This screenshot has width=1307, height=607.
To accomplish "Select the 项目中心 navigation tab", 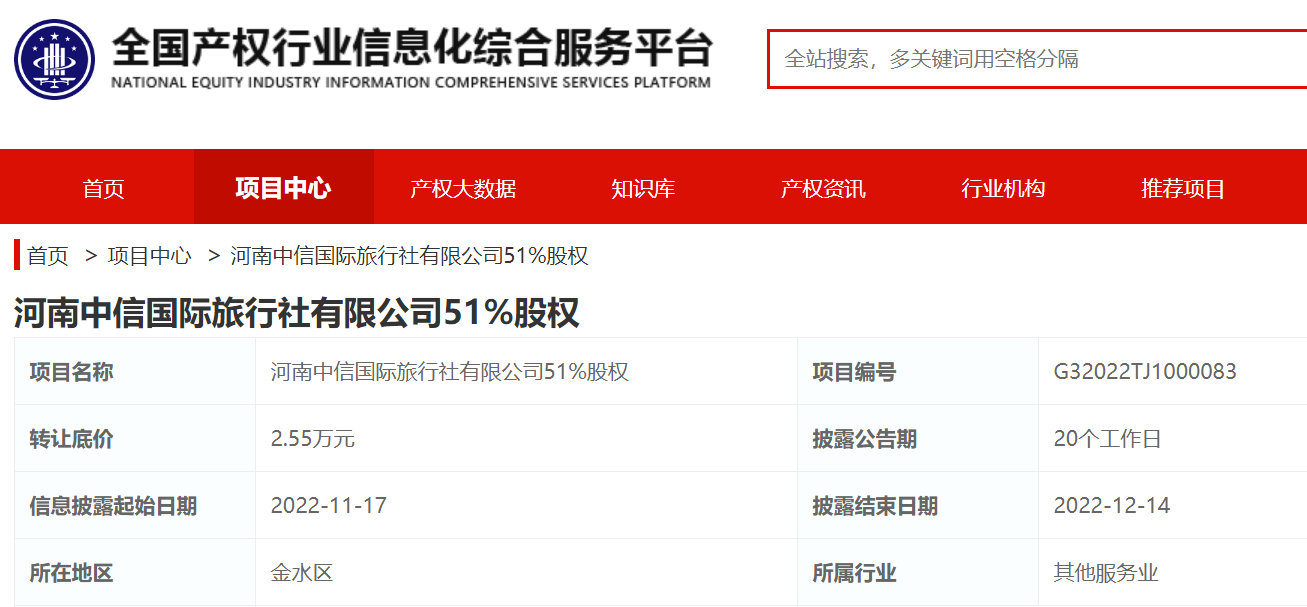I will 284,188.
